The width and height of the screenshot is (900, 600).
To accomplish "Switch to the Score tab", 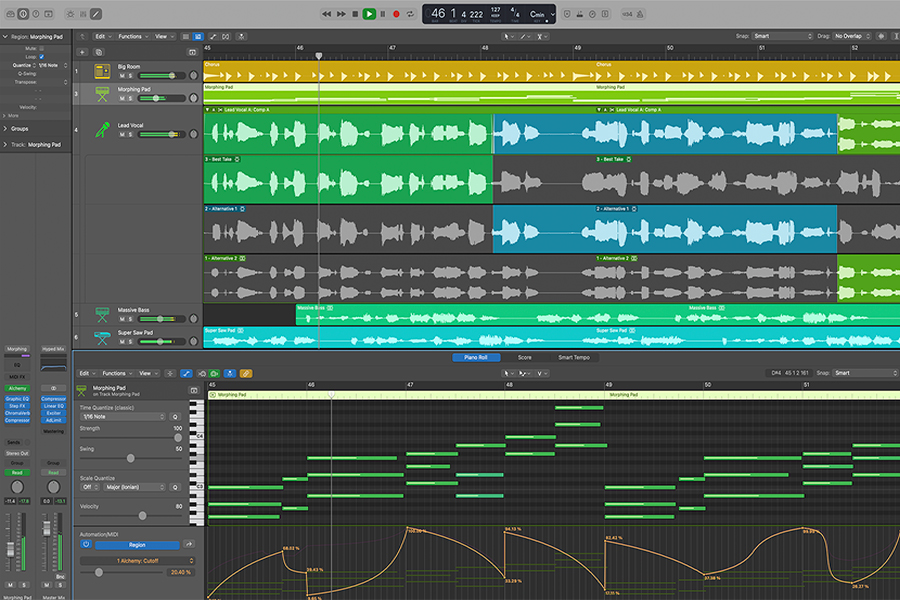I will tap(525, 357).
